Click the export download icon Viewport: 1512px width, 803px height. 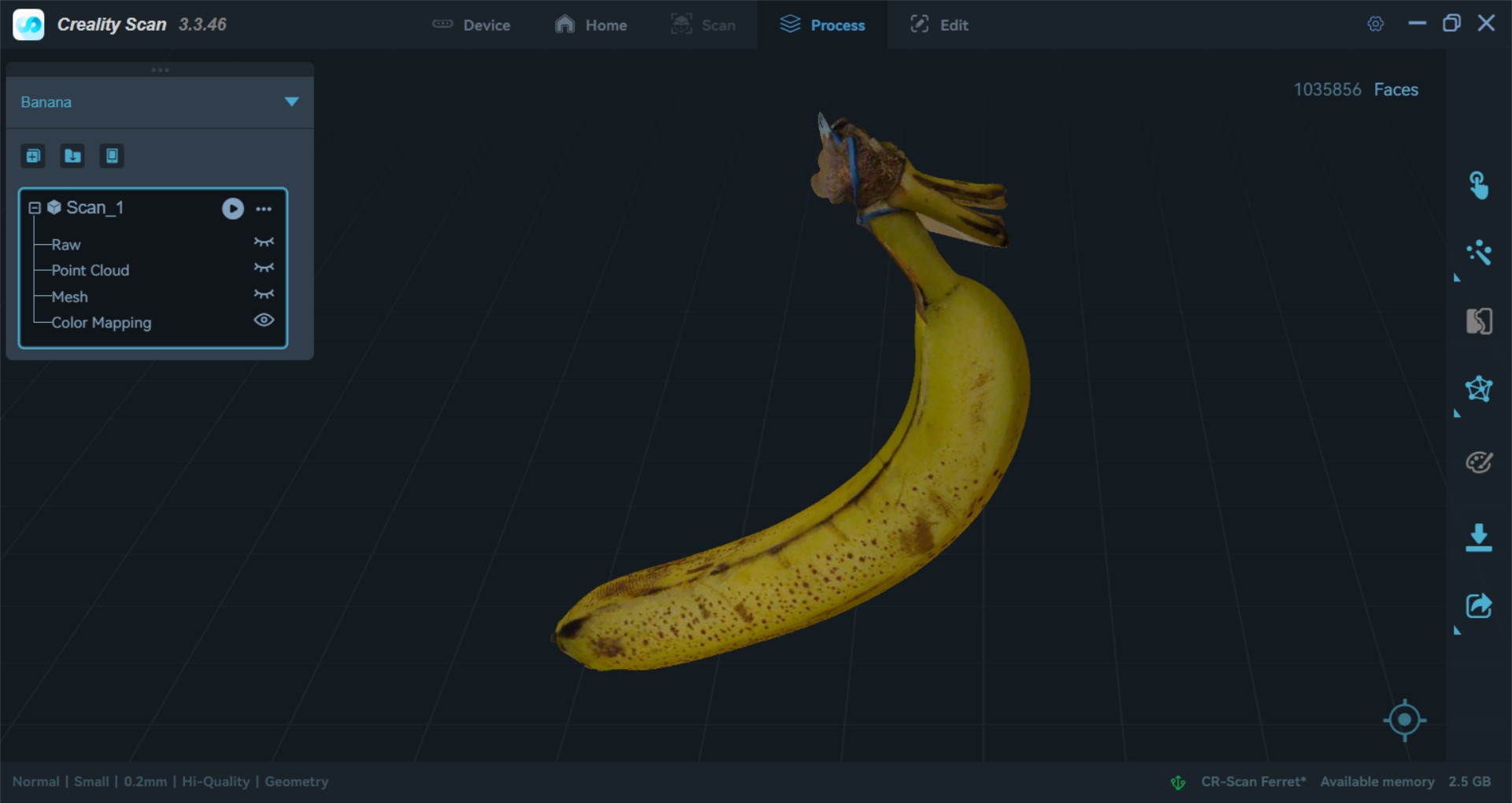click(x=1478, y=538)
